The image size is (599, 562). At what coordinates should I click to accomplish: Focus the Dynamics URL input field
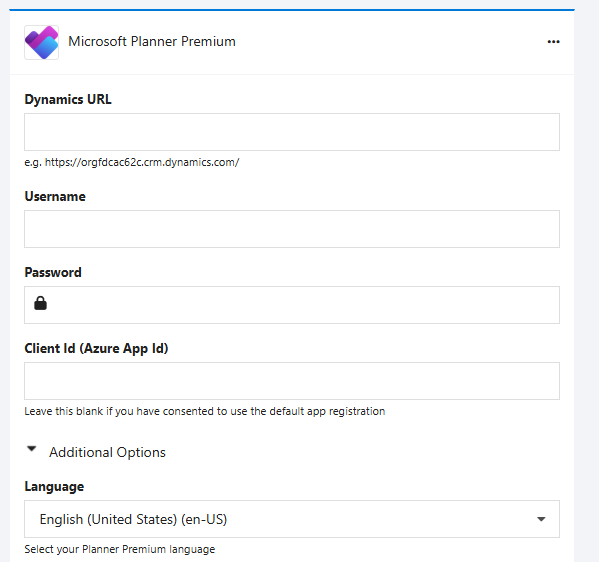292,132
